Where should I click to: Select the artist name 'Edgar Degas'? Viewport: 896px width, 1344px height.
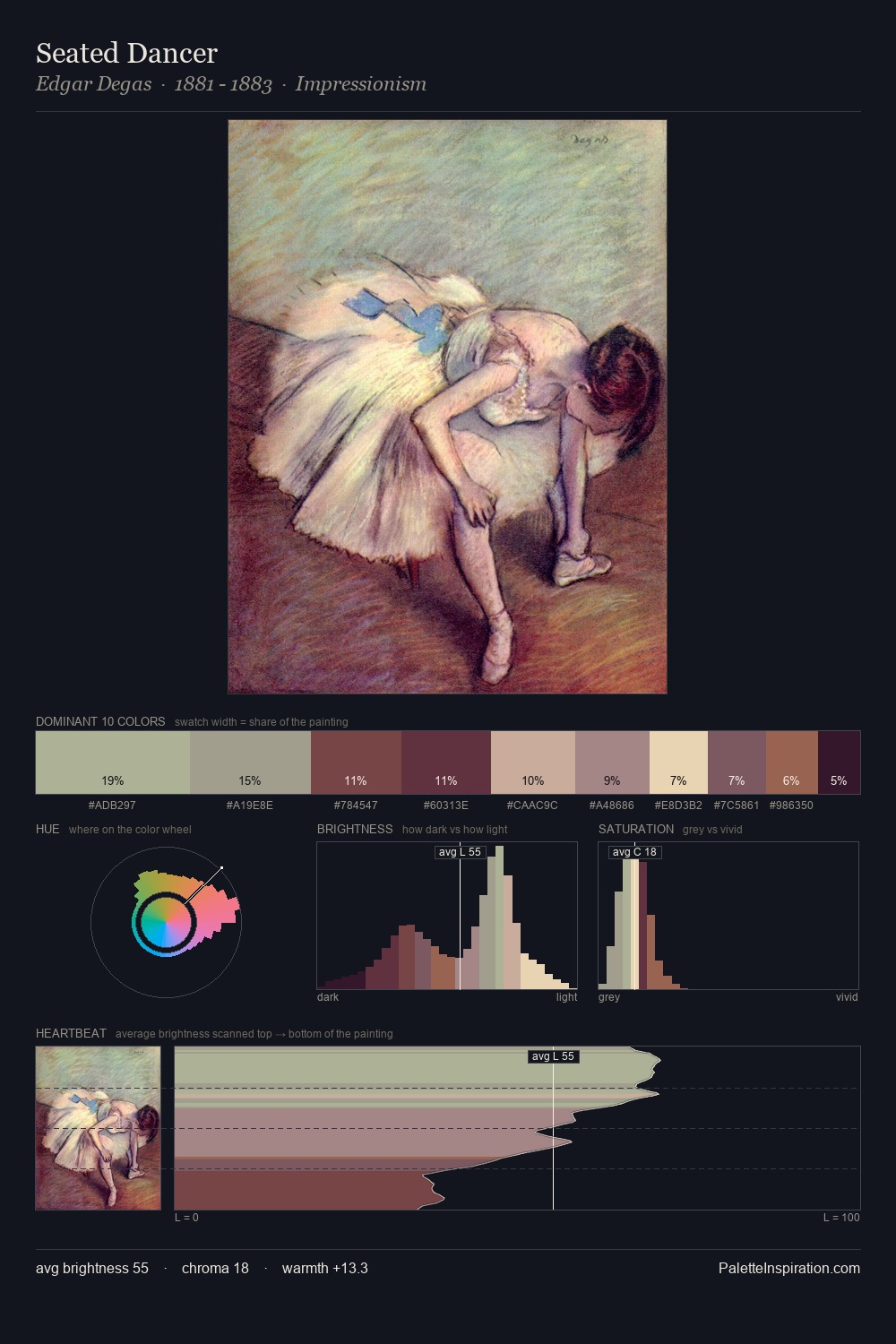tap(93, 84)
